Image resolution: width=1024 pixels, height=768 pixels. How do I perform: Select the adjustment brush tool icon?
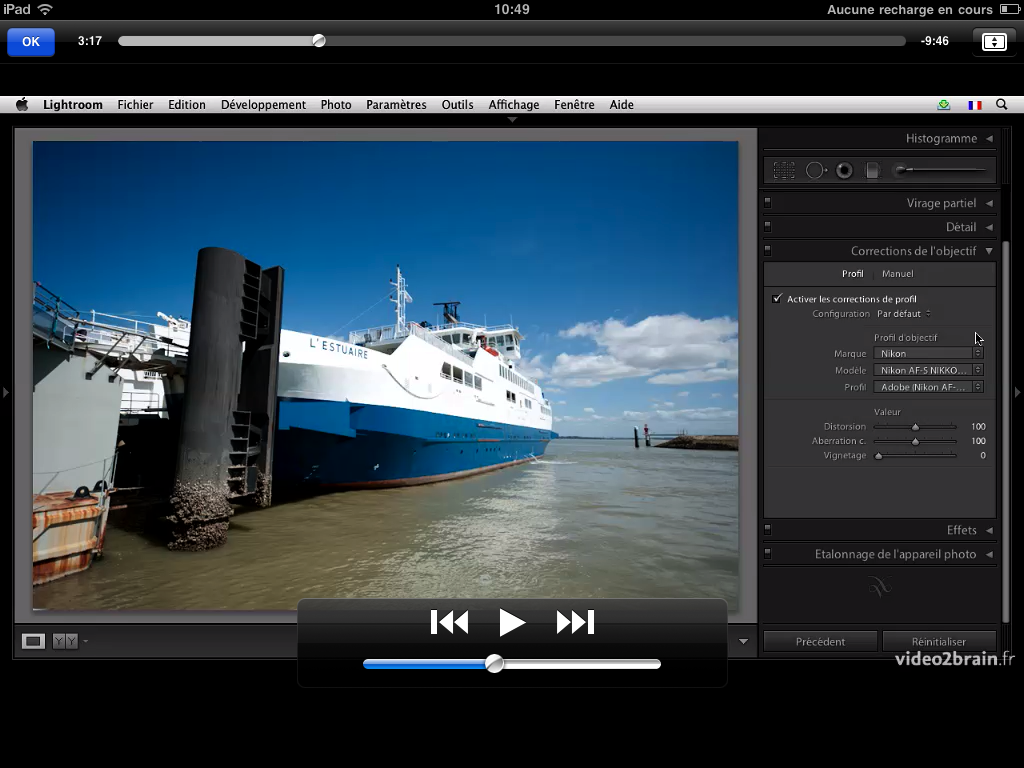pyautogui.click(x=940, y=170)
